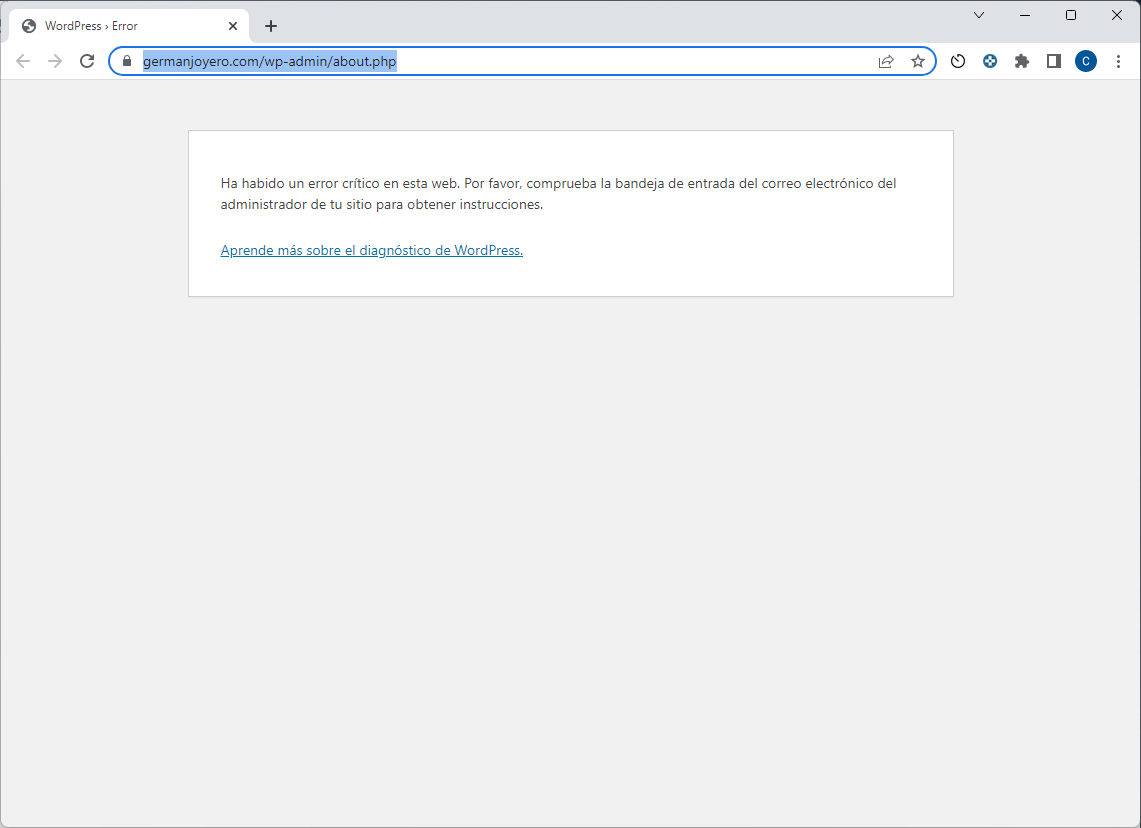Open the profile avatar labeled C
The width and height of the screenshot is (1141, 828).
[x=1086, y=61]
